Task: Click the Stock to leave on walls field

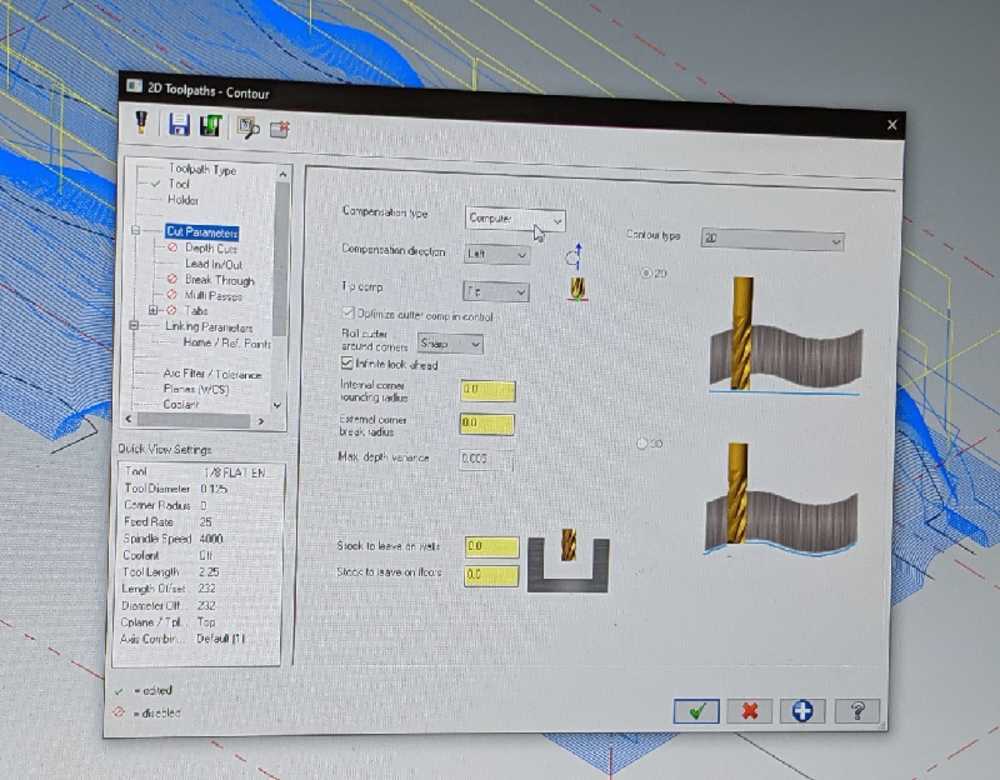Action: [491, 547]
